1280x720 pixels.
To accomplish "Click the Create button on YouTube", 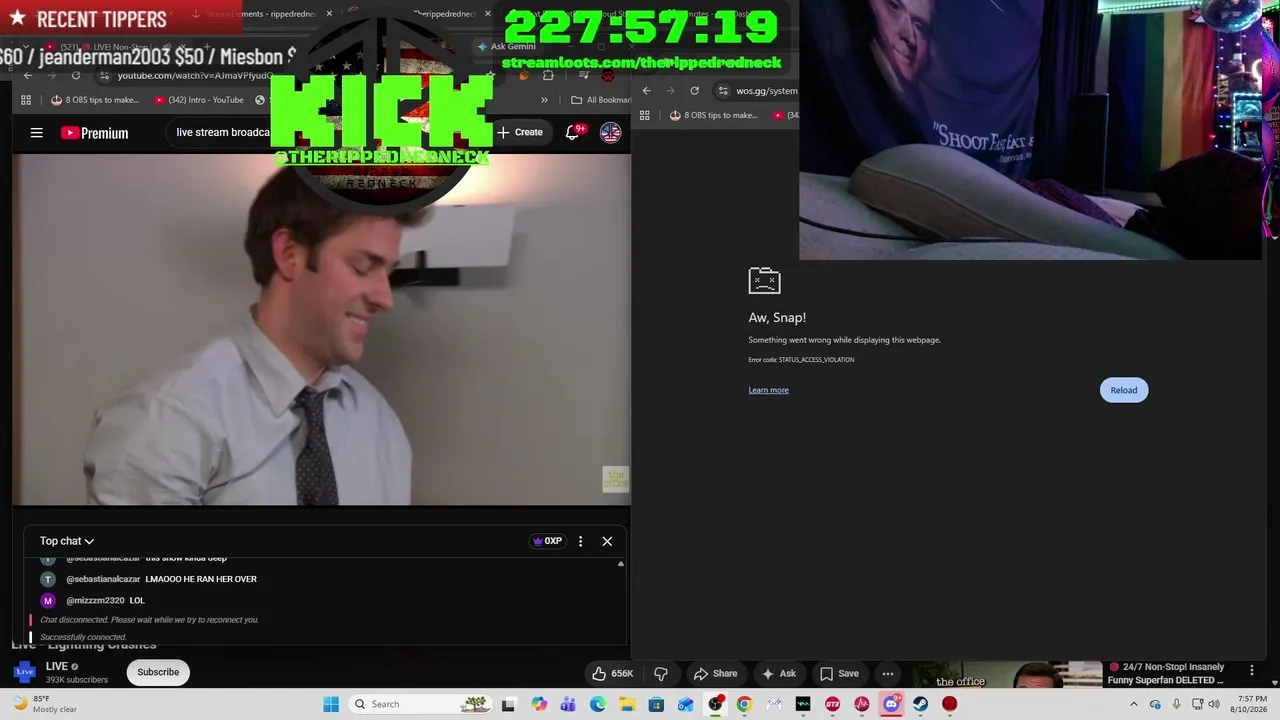I will tap(520, 132).
